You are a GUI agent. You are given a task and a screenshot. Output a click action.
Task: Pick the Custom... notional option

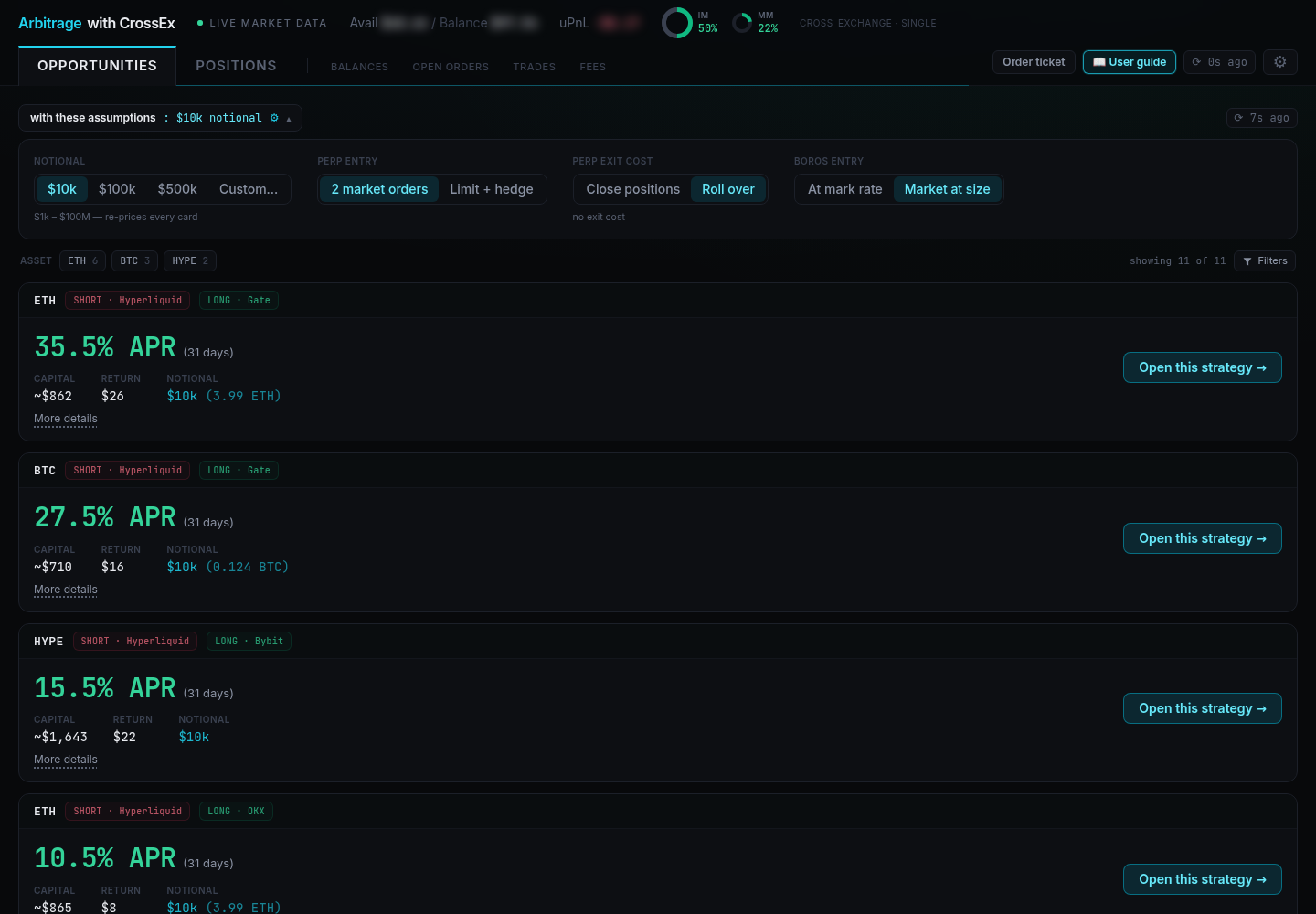(x=249, y=189)
